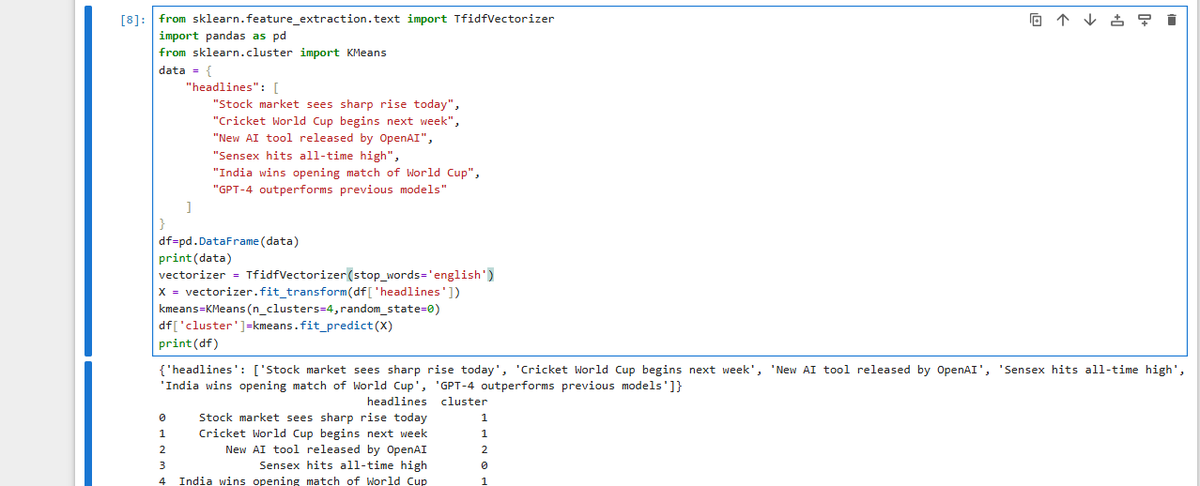Move the cell up with the arrow icon

pos(1062,20)
